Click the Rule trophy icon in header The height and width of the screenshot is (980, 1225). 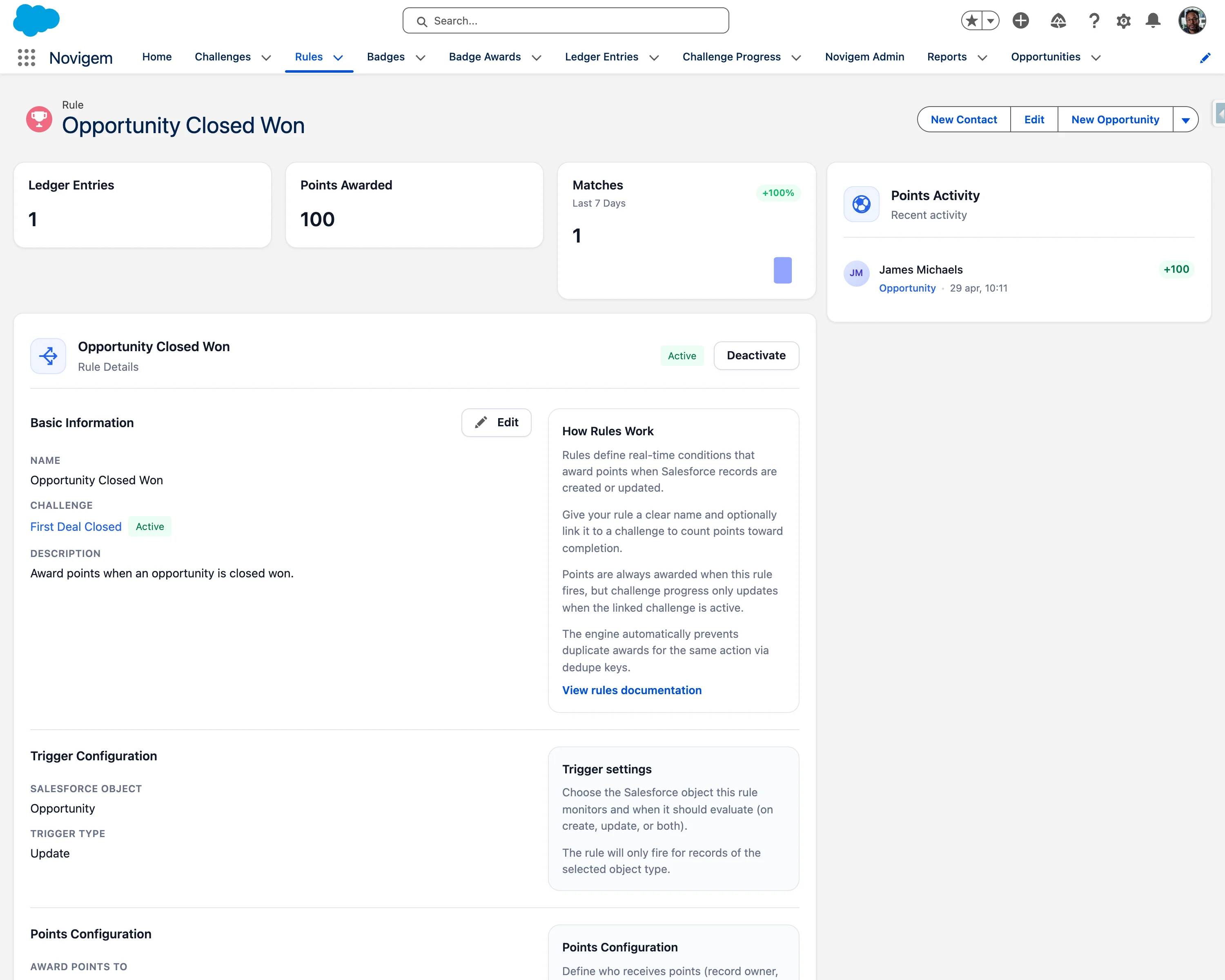click(x=39, y=119)
